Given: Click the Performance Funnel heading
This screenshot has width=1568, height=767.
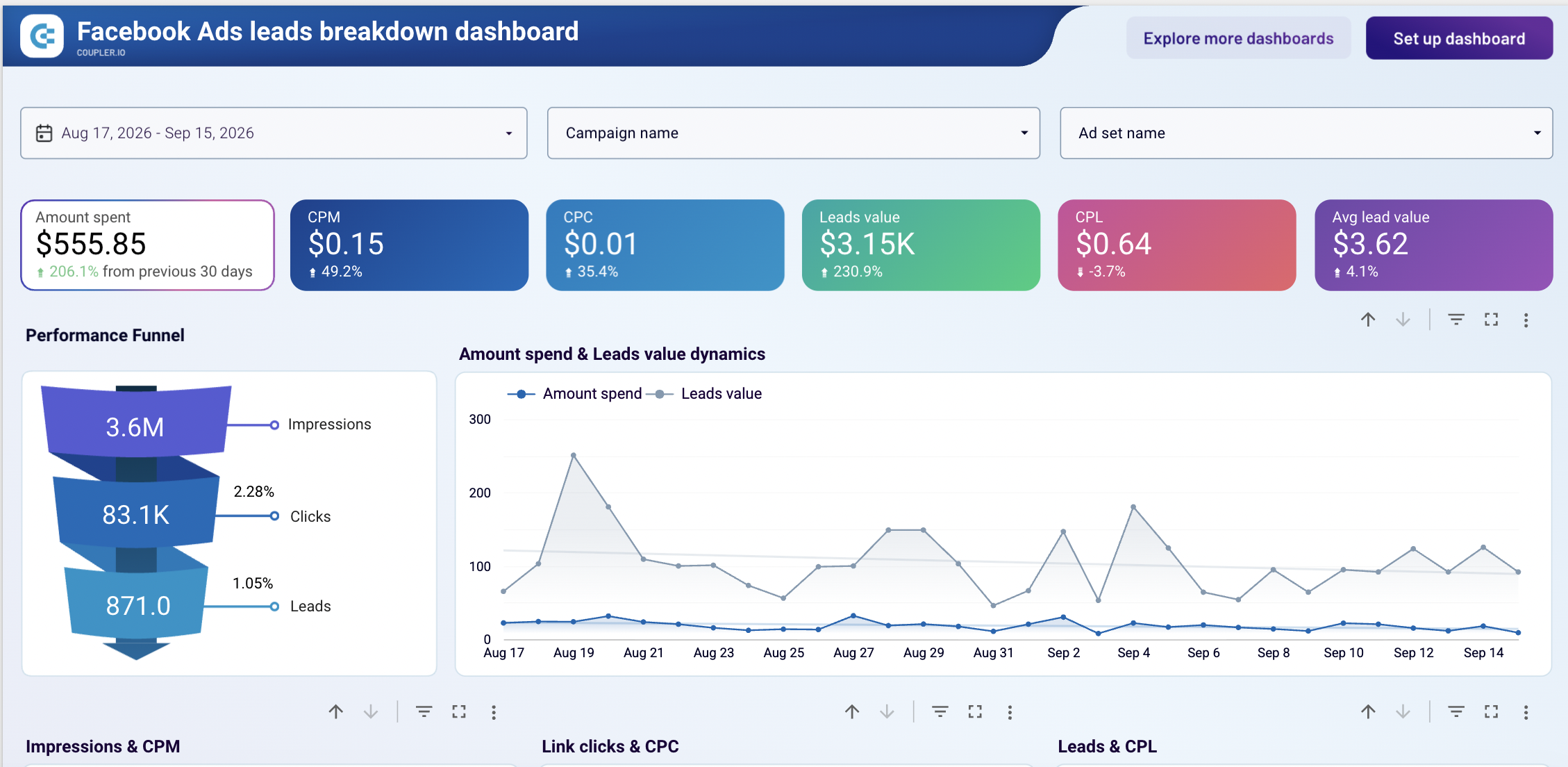Looking at the screenshot, I should pyautogui.click(x=105, y=336).
